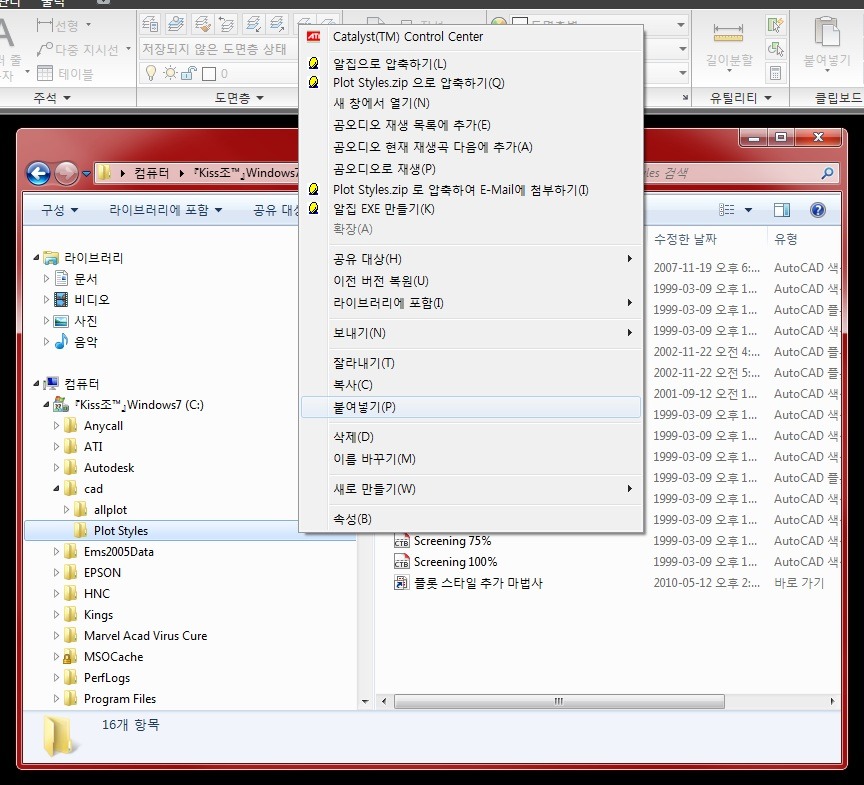Select Cut (T) in context menu
Screen dimensions: 864x785
tap(364, 363)
